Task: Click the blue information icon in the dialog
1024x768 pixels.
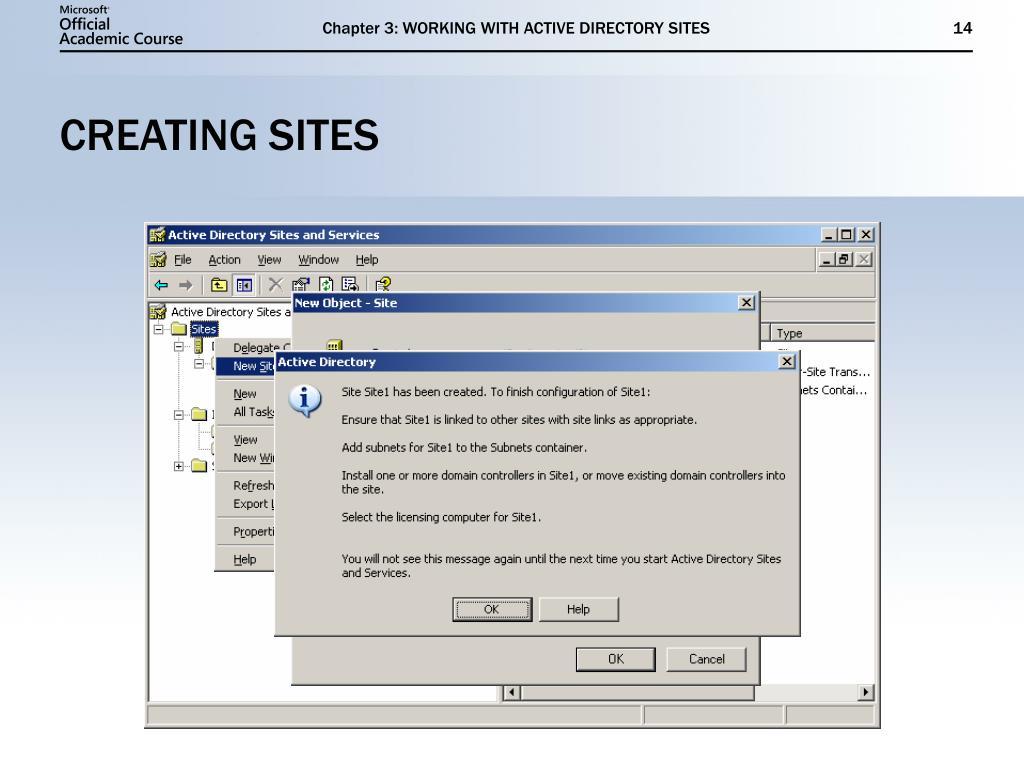Action: point(305,401)
